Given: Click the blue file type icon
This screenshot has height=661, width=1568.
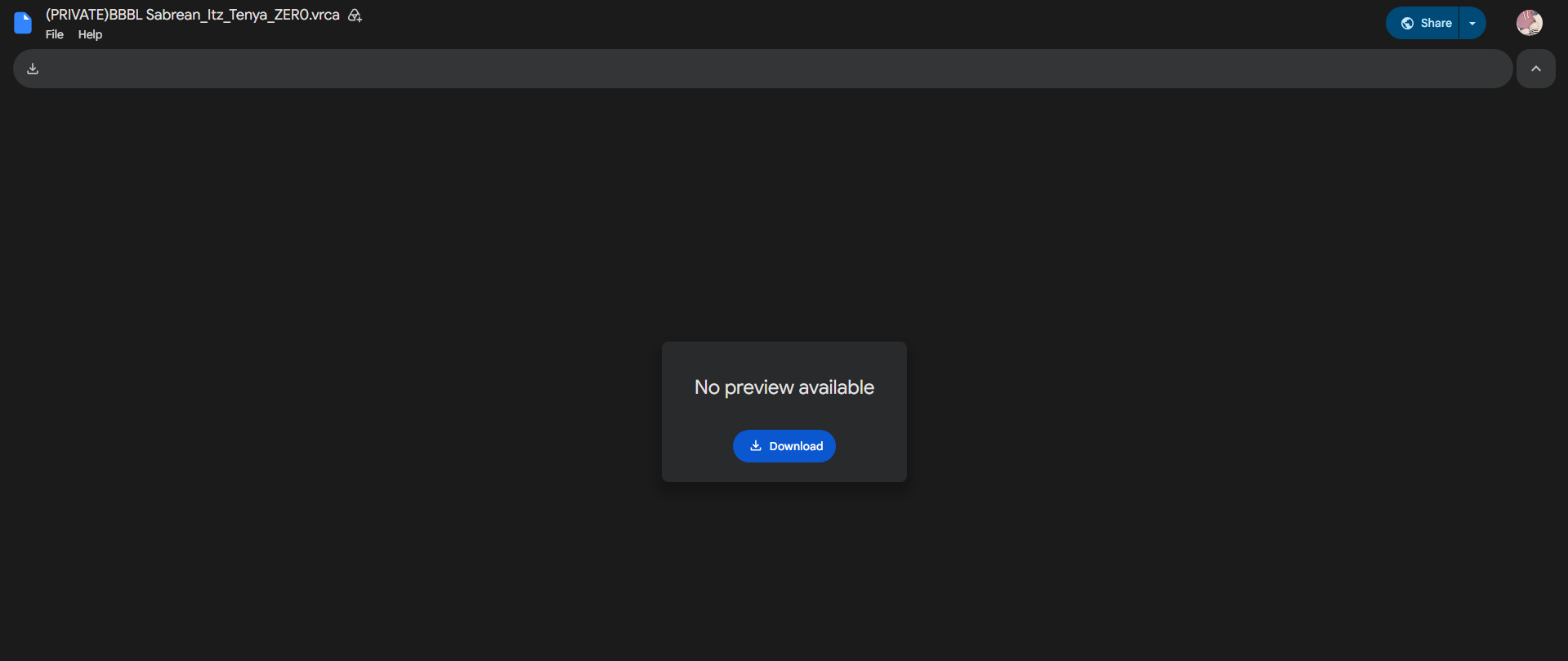Looking at the screenshot, I should (x=23, y=23).
